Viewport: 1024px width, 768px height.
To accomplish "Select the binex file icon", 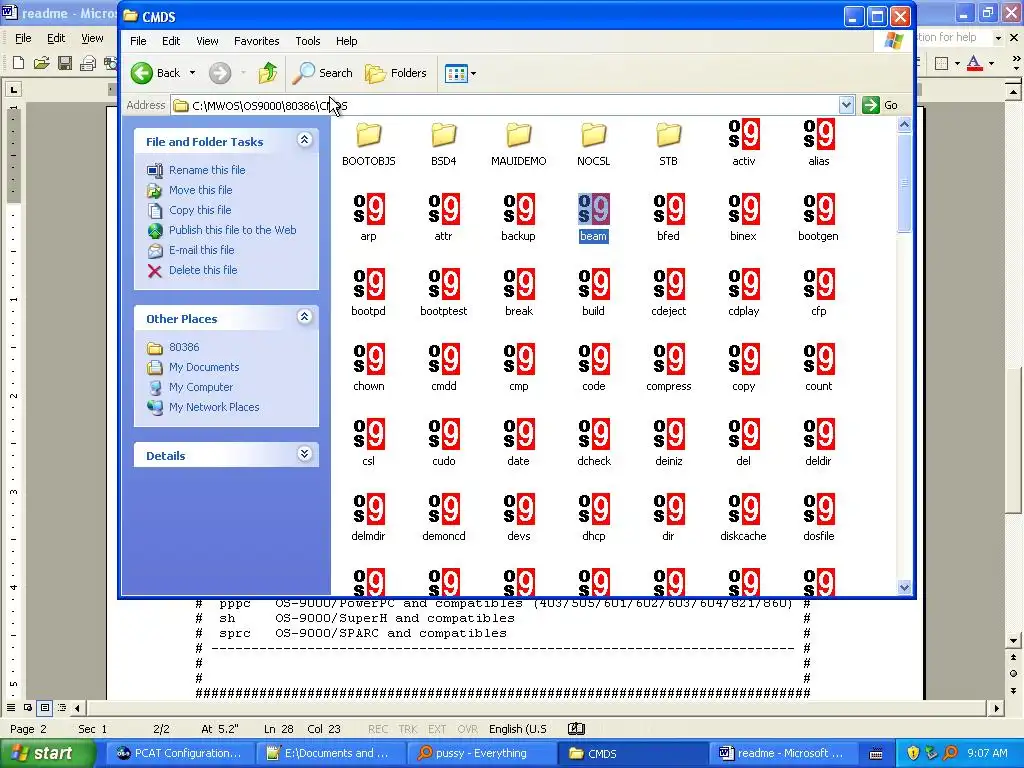I will pyautogui.click(x=743, y=209).
